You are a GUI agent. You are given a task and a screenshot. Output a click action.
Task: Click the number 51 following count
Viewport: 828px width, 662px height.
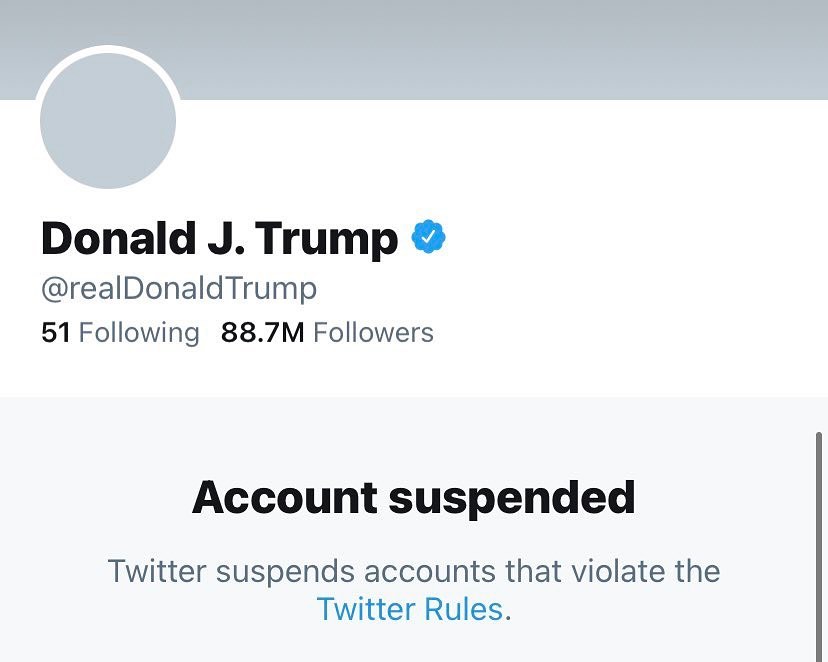click(x=56, y=332)
